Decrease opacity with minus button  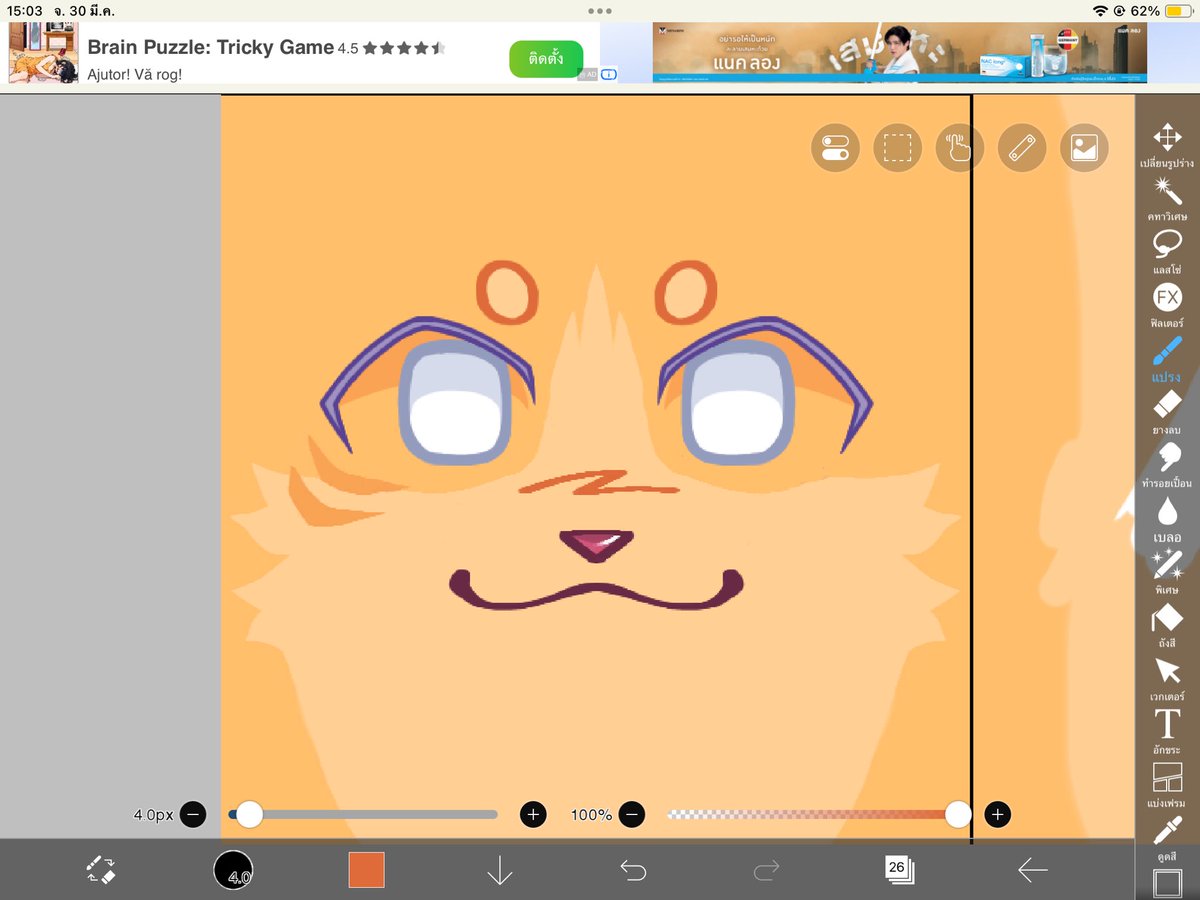click(x=631, y=814)
